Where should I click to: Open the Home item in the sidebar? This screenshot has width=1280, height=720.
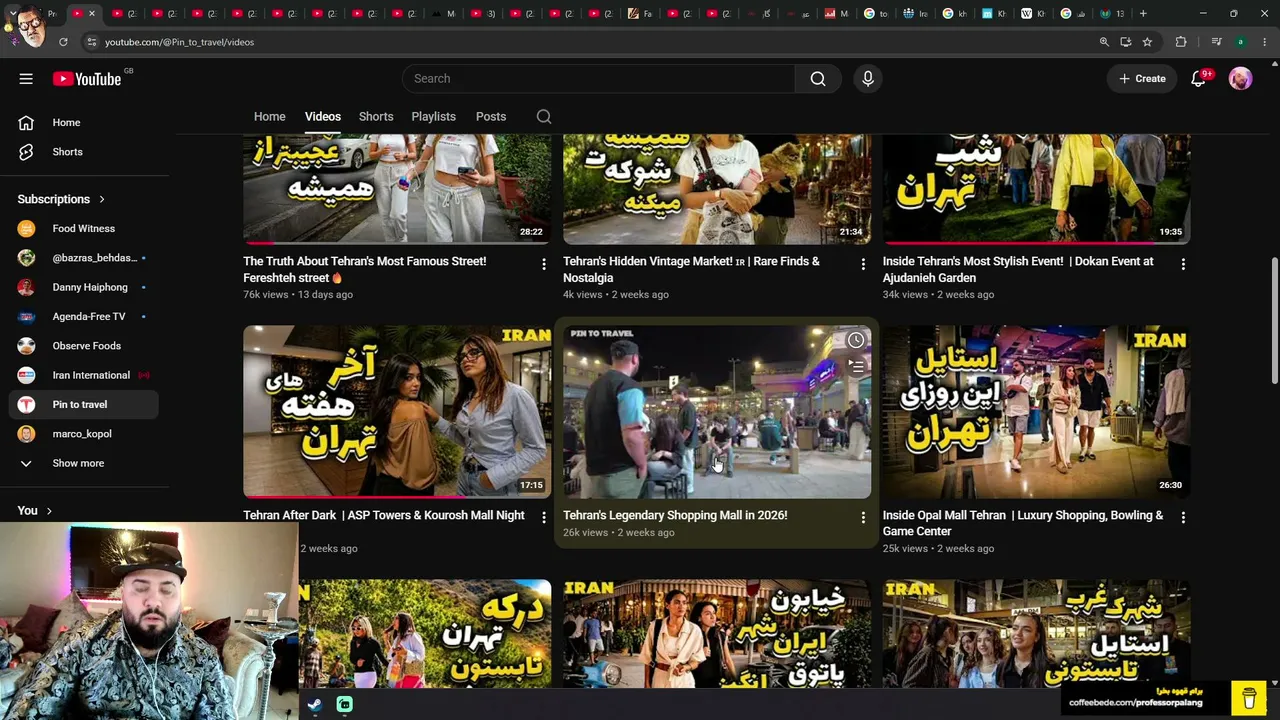tap(84, 123)
